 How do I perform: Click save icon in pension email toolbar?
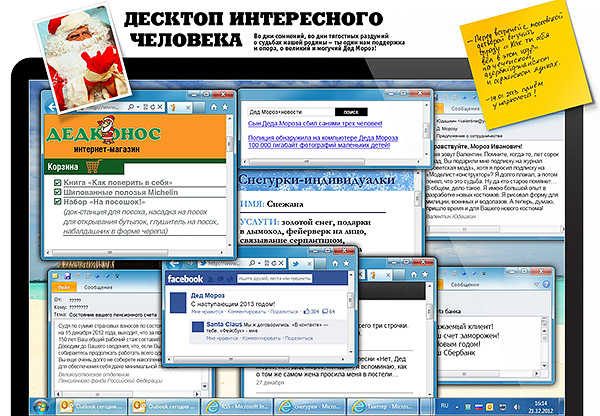pyautogui.click(x=68, y=276)
